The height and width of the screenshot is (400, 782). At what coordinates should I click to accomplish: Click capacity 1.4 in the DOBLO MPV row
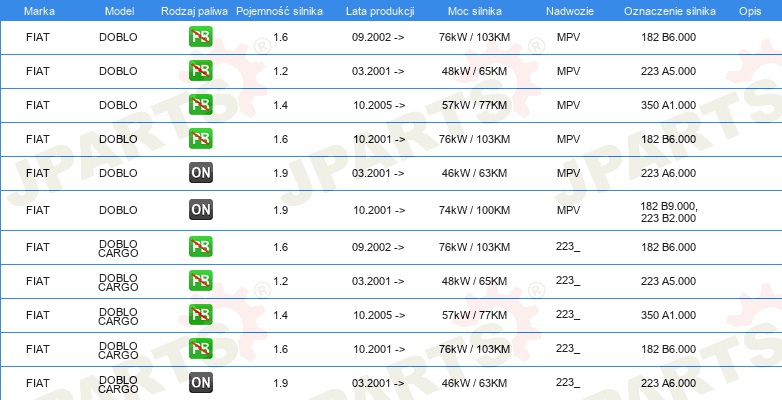click(281, 105)
